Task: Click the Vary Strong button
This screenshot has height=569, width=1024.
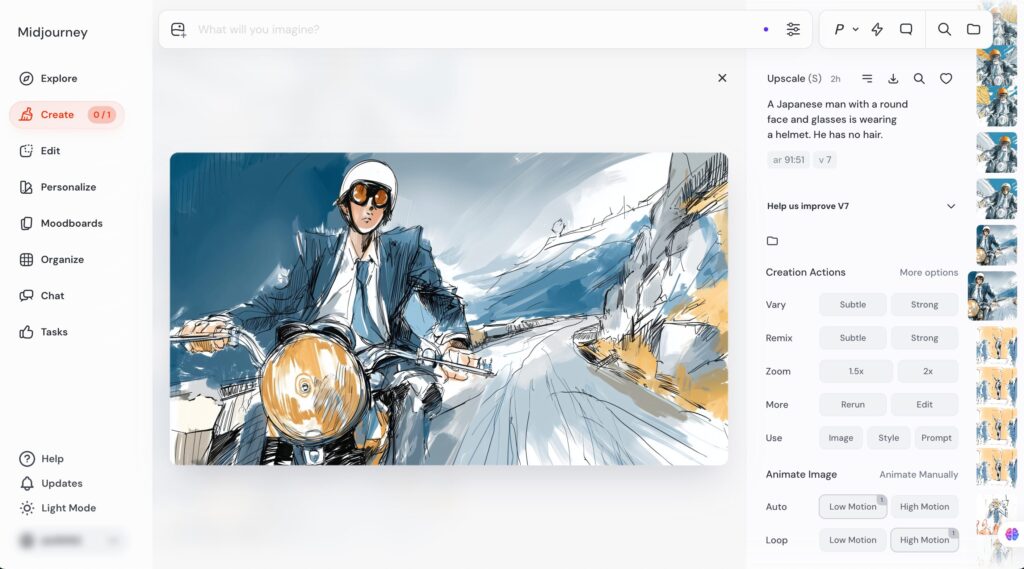Action: [924, 305]
